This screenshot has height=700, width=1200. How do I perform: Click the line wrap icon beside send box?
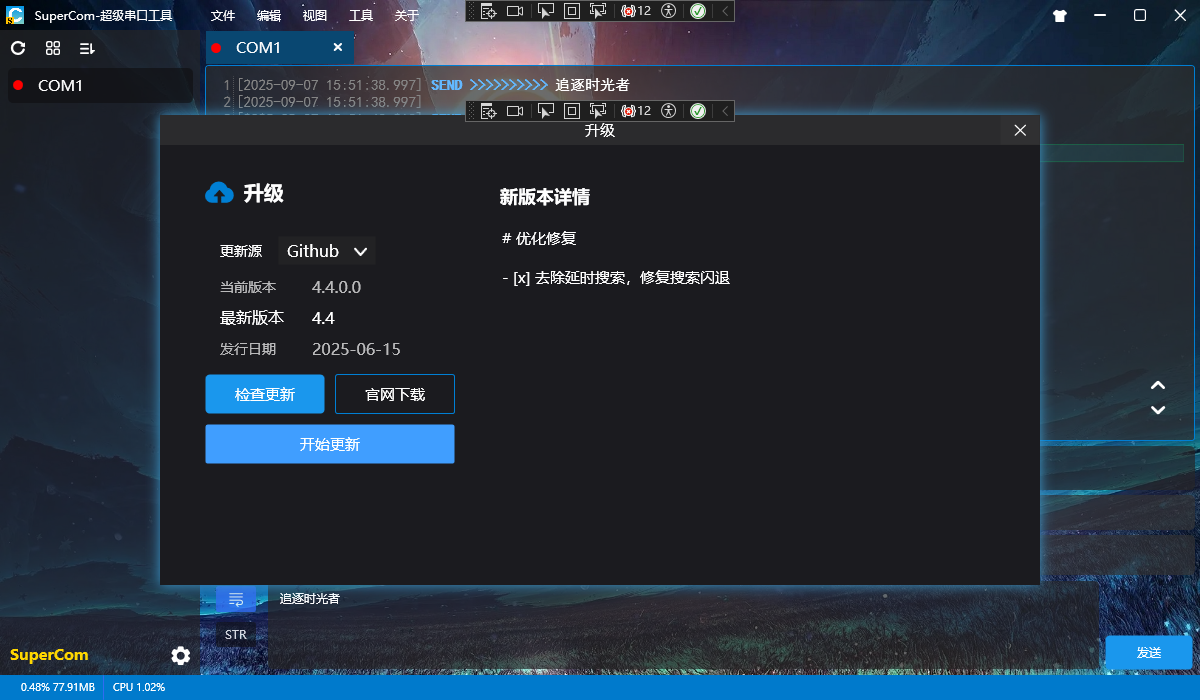point(236,599)
